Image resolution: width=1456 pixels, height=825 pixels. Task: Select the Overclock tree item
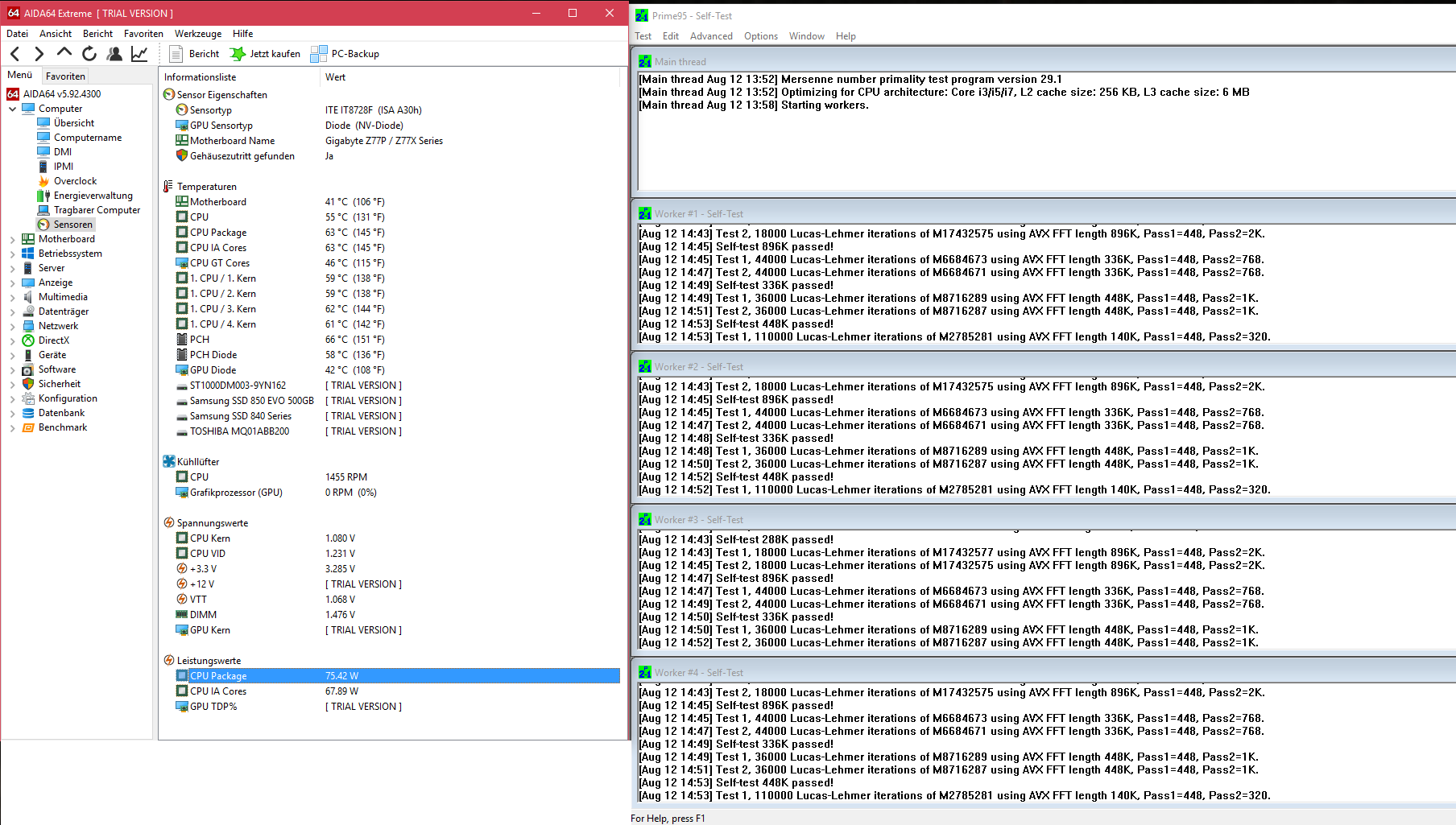67,181
